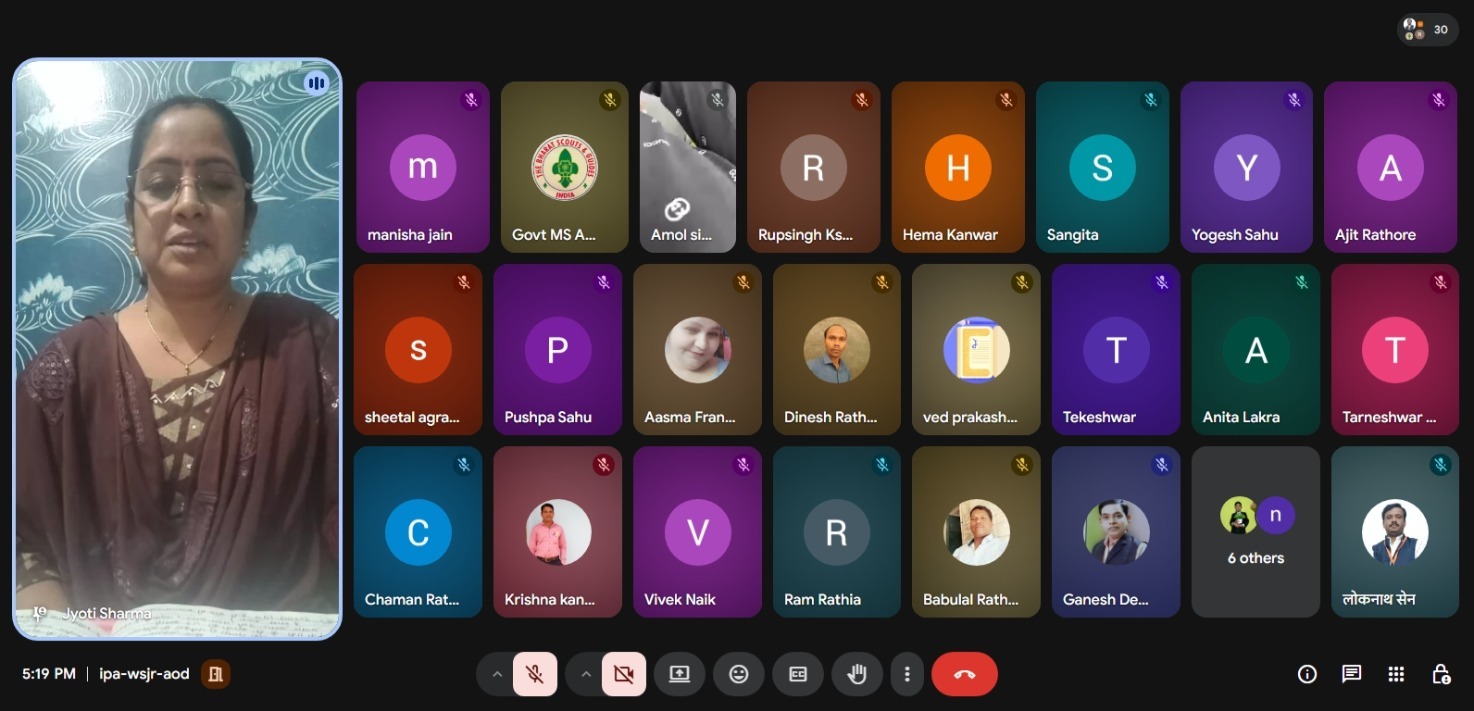Select the Vivek Naik participant tile
Image resolution: width=1474 pixels, height=711 pixels.
697,532
